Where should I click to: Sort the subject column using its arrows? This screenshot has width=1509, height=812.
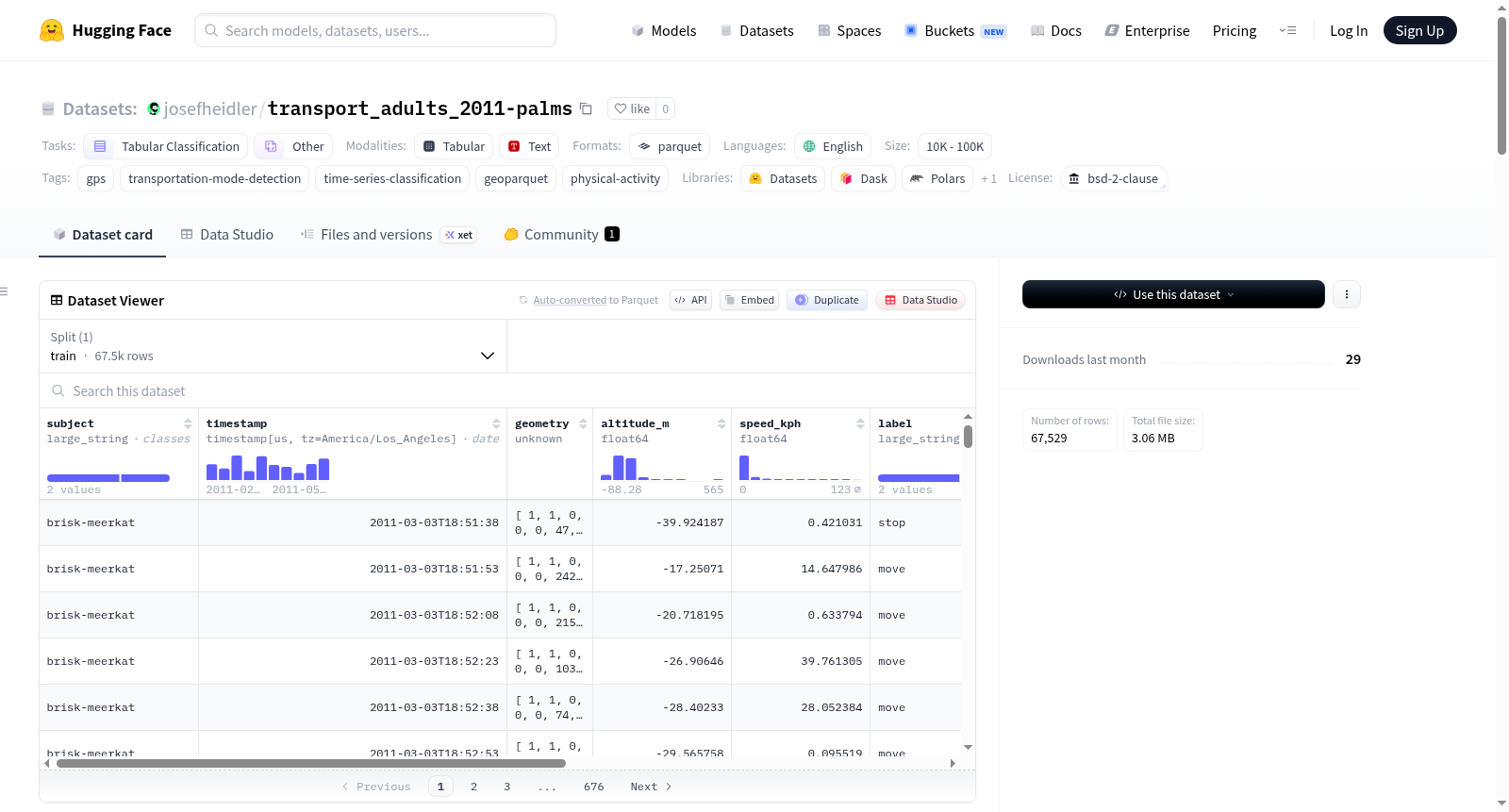point(188,423)
